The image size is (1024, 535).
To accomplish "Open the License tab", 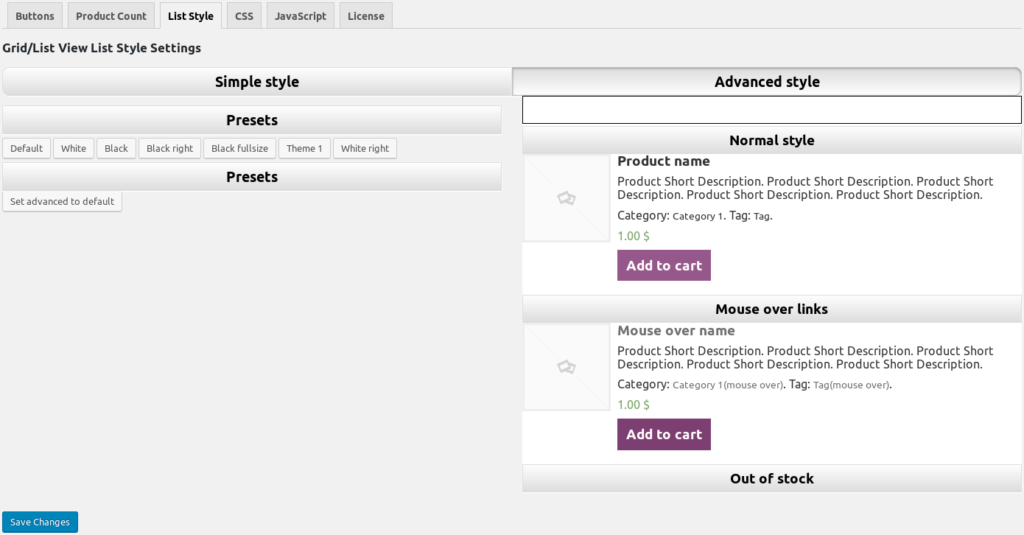I will point(365,16).
